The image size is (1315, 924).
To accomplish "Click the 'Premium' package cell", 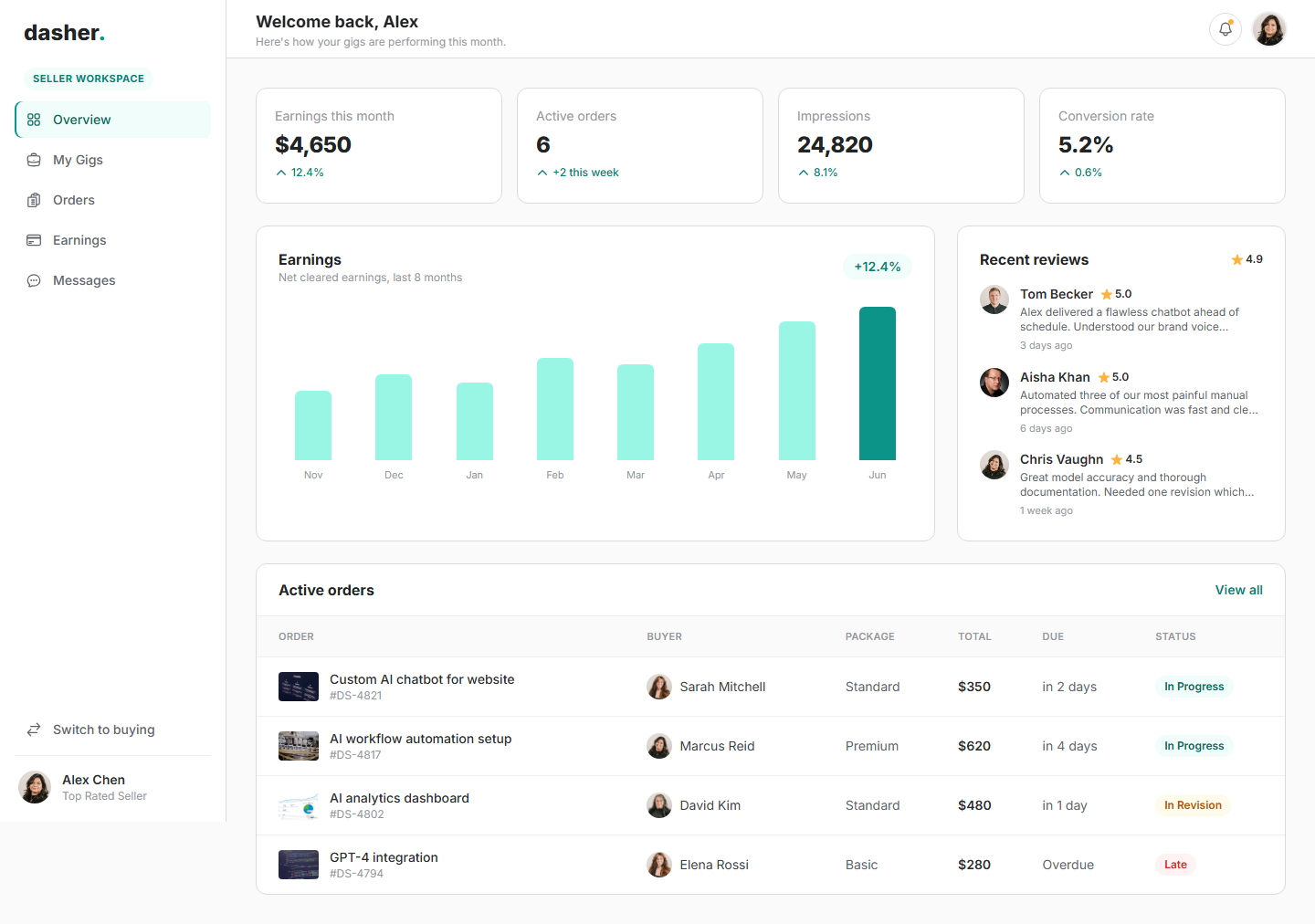I will tap(872, 746).
